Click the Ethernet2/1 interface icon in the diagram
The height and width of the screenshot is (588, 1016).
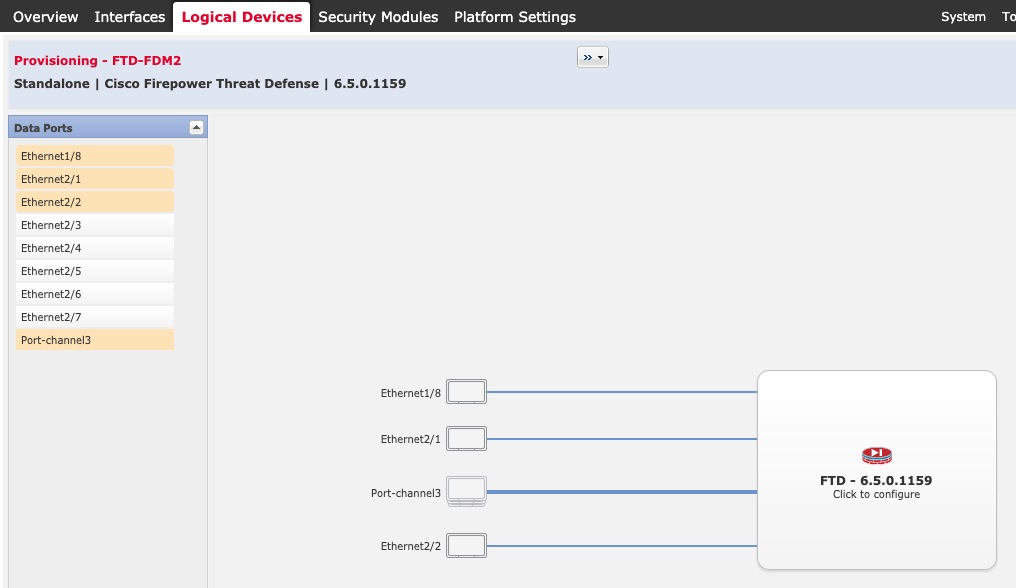coord(466,438)
